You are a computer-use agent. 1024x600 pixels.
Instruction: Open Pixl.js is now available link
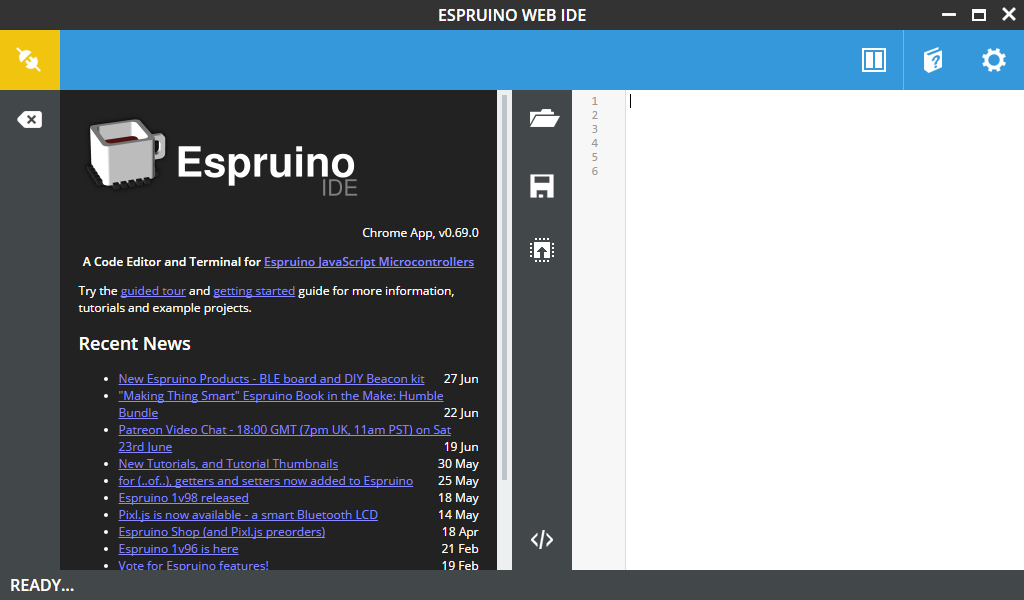(x=248, y=514)
